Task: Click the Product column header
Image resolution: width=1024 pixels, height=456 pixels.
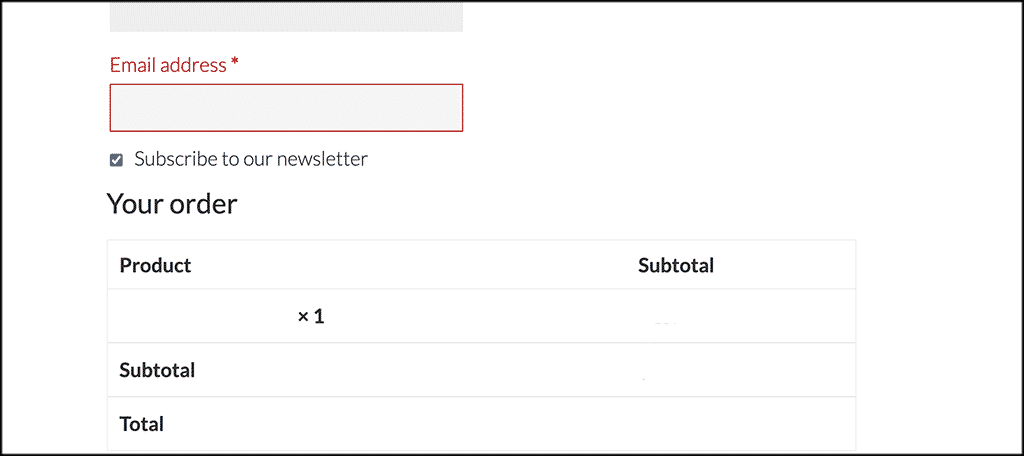Action: 155,266
